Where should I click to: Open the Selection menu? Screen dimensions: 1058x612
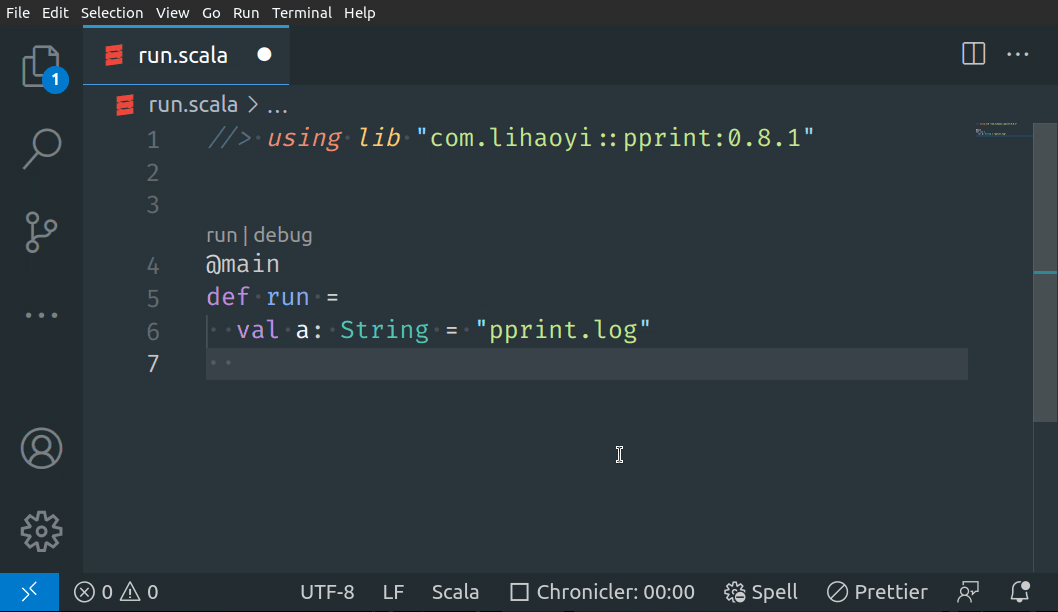click(112, 13)
